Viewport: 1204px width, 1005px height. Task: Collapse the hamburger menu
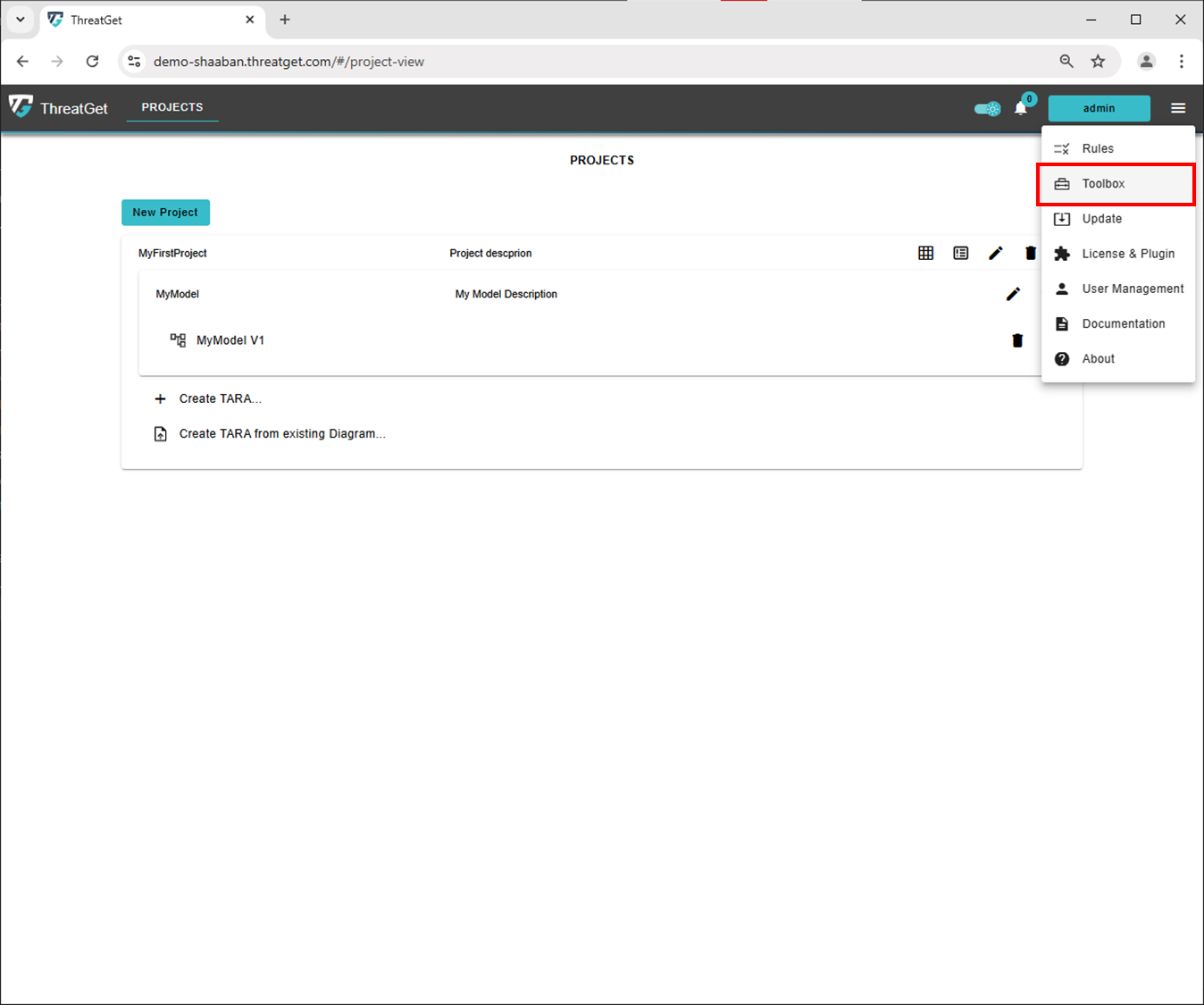click(1178, 108)
